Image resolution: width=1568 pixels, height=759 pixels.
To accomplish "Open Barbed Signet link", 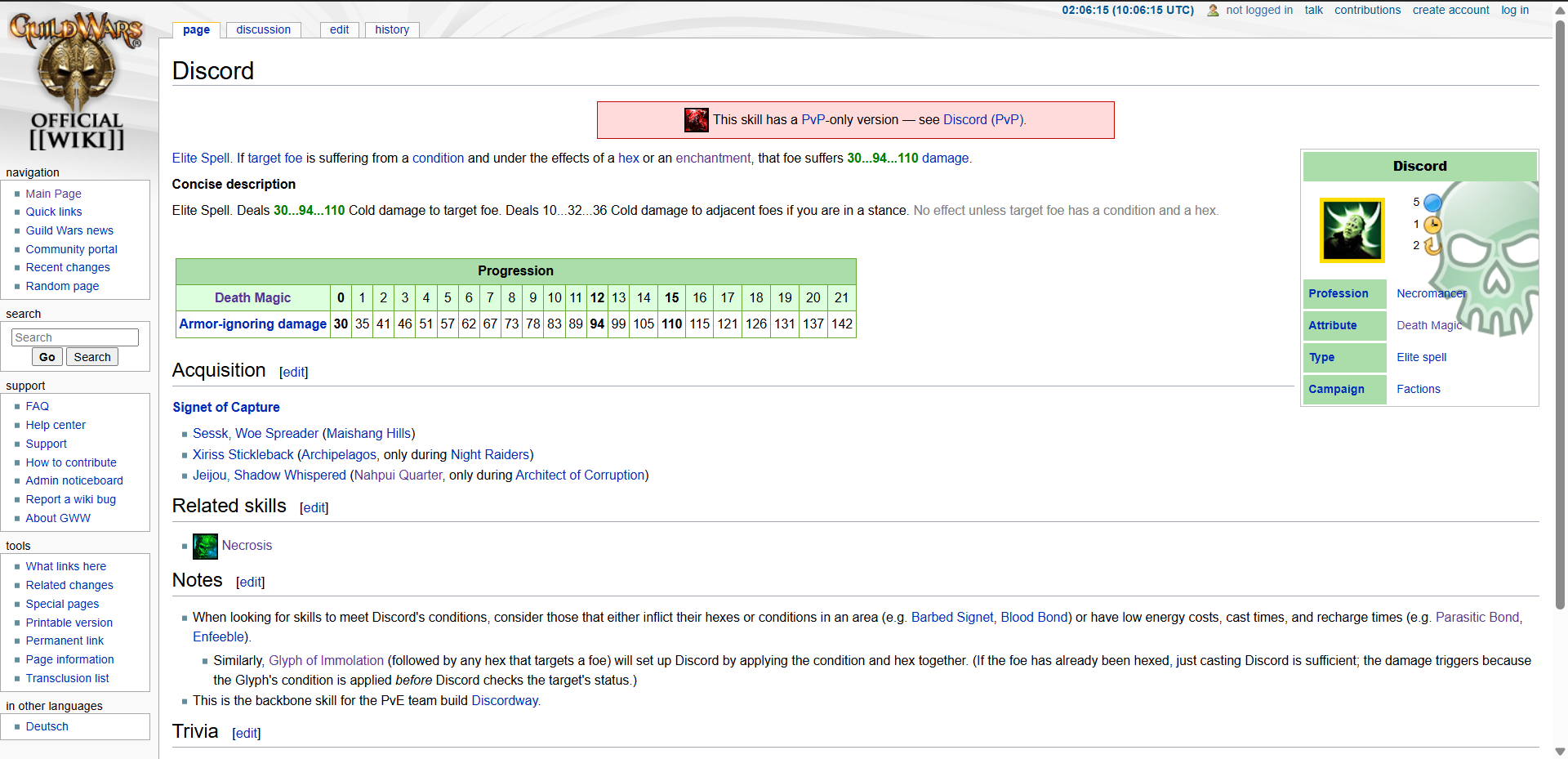I will coord(952,617).
